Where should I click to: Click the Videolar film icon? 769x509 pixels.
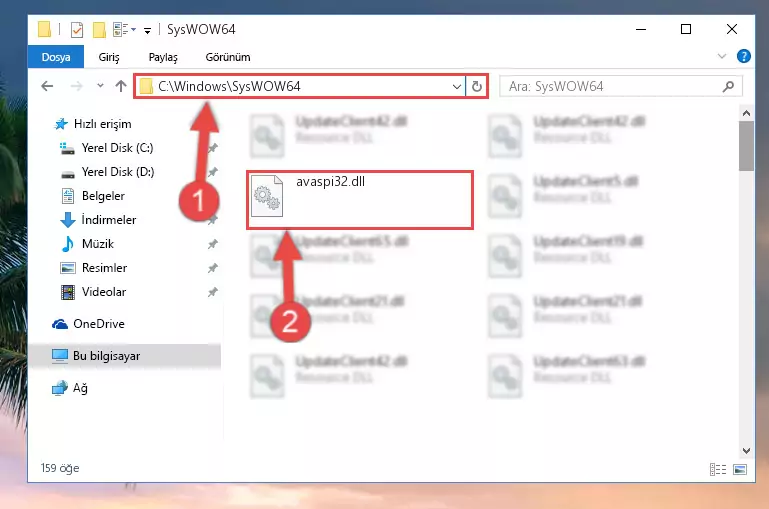68,292
